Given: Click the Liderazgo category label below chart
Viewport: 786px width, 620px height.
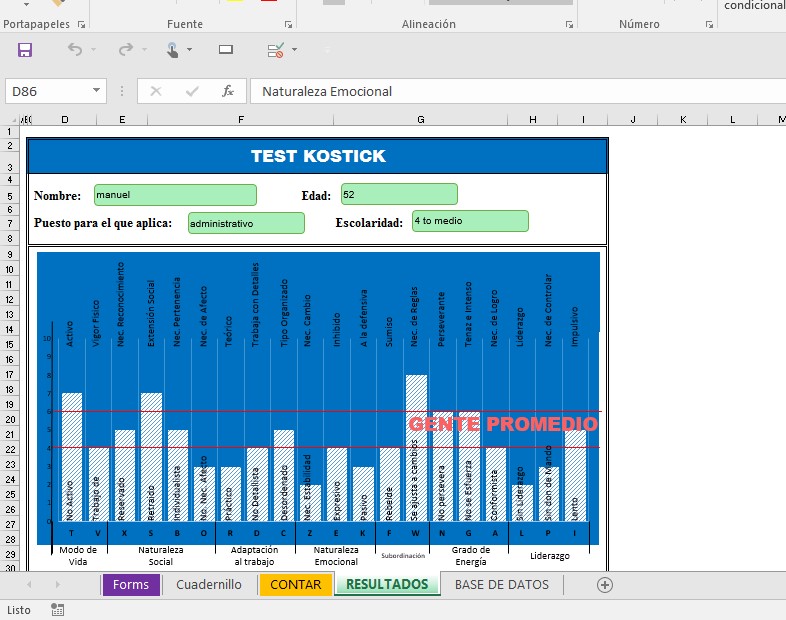Looking at the screenshot, I should coord(550,556).
